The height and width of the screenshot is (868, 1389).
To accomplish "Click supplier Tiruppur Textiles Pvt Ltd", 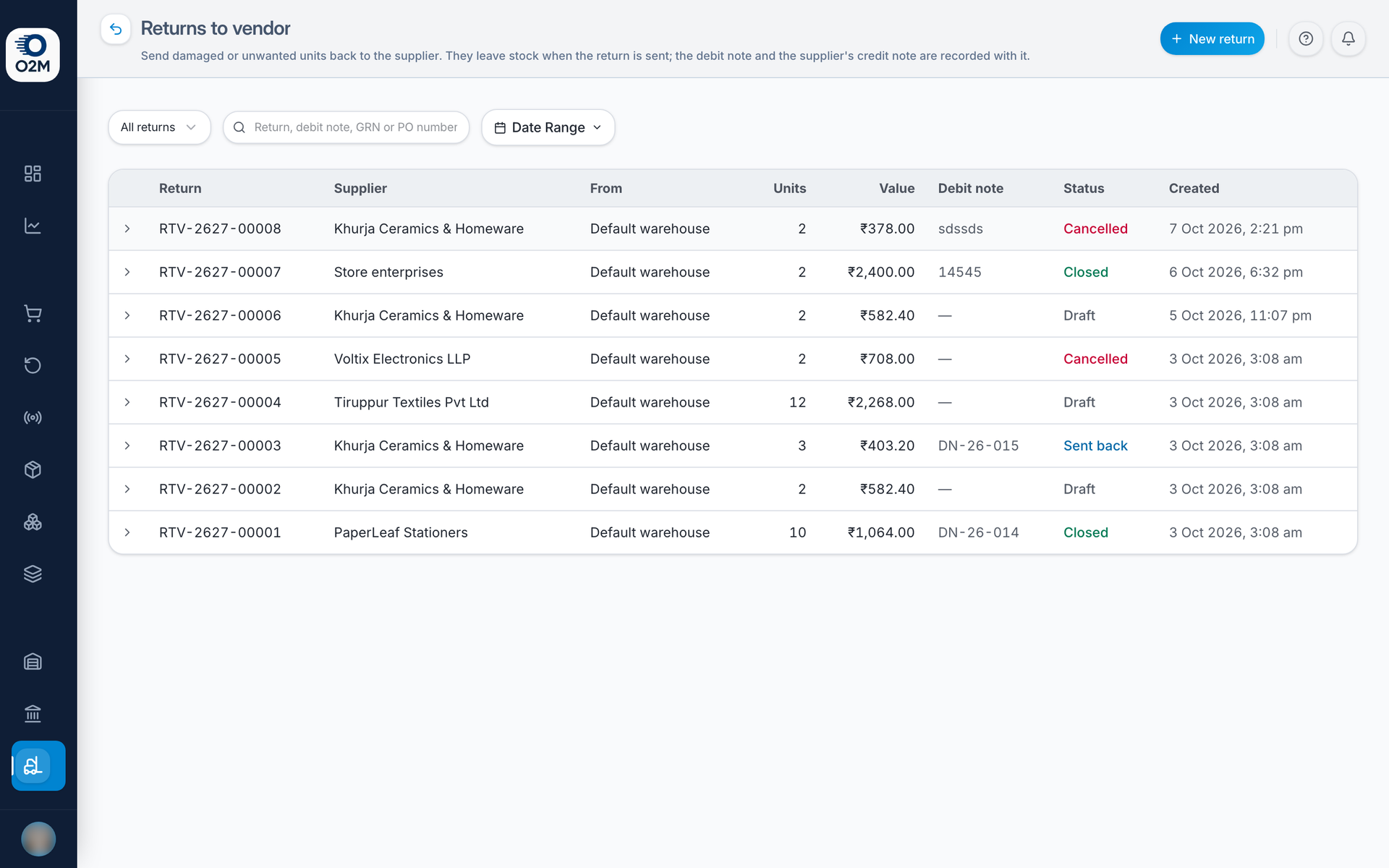I will pos(412,402).
